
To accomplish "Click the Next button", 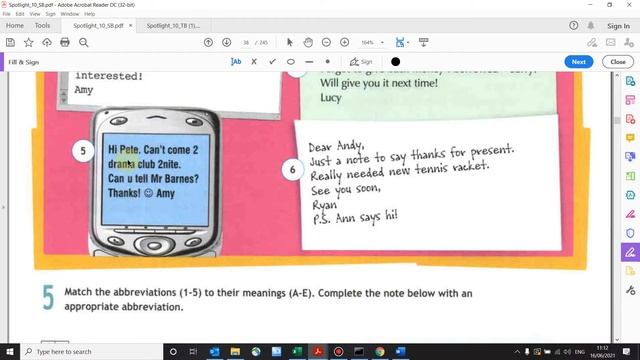I will [x=579, y=62].
